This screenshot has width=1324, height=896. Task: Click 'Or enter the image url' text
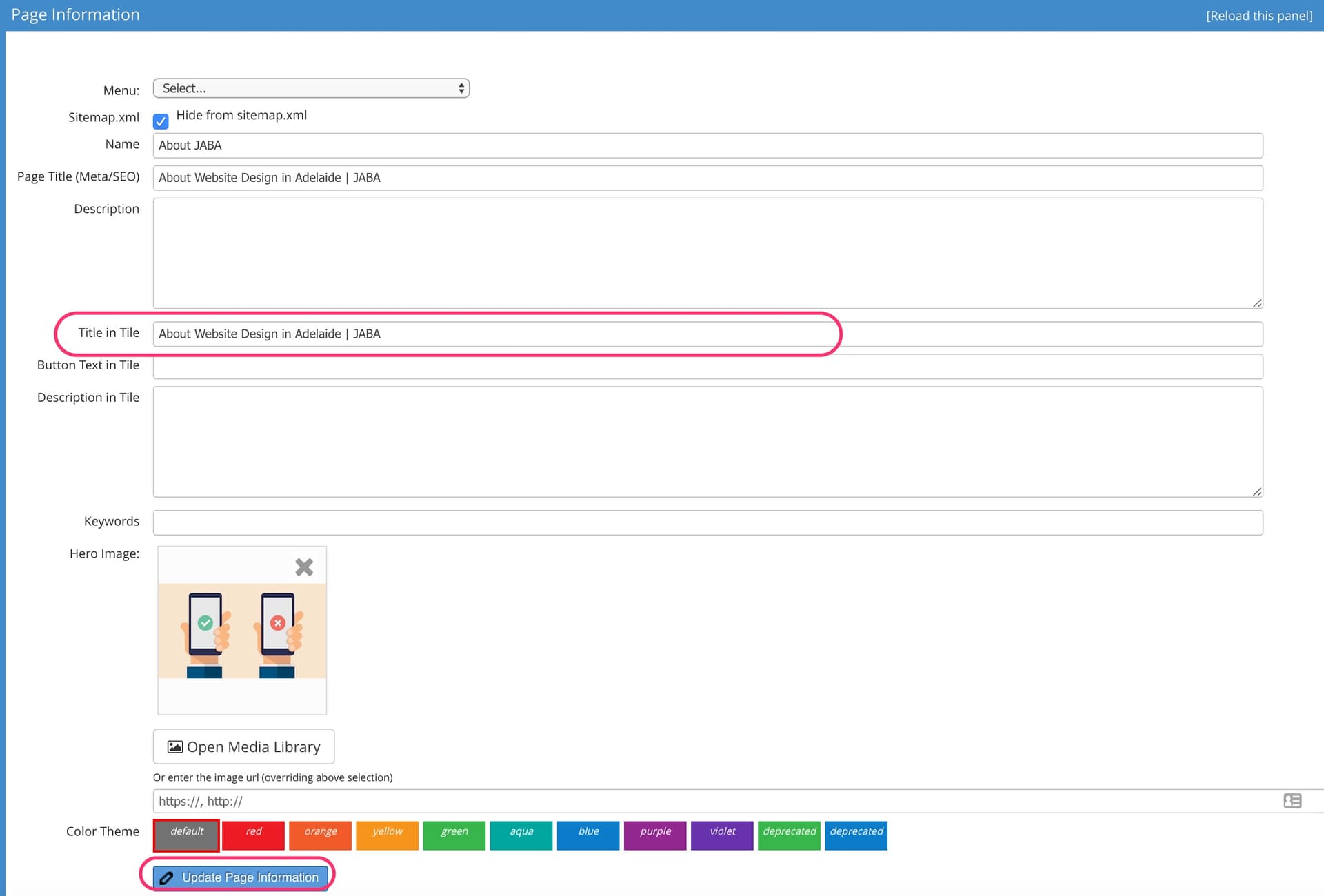pyautogui.click(x=272, y=777)
